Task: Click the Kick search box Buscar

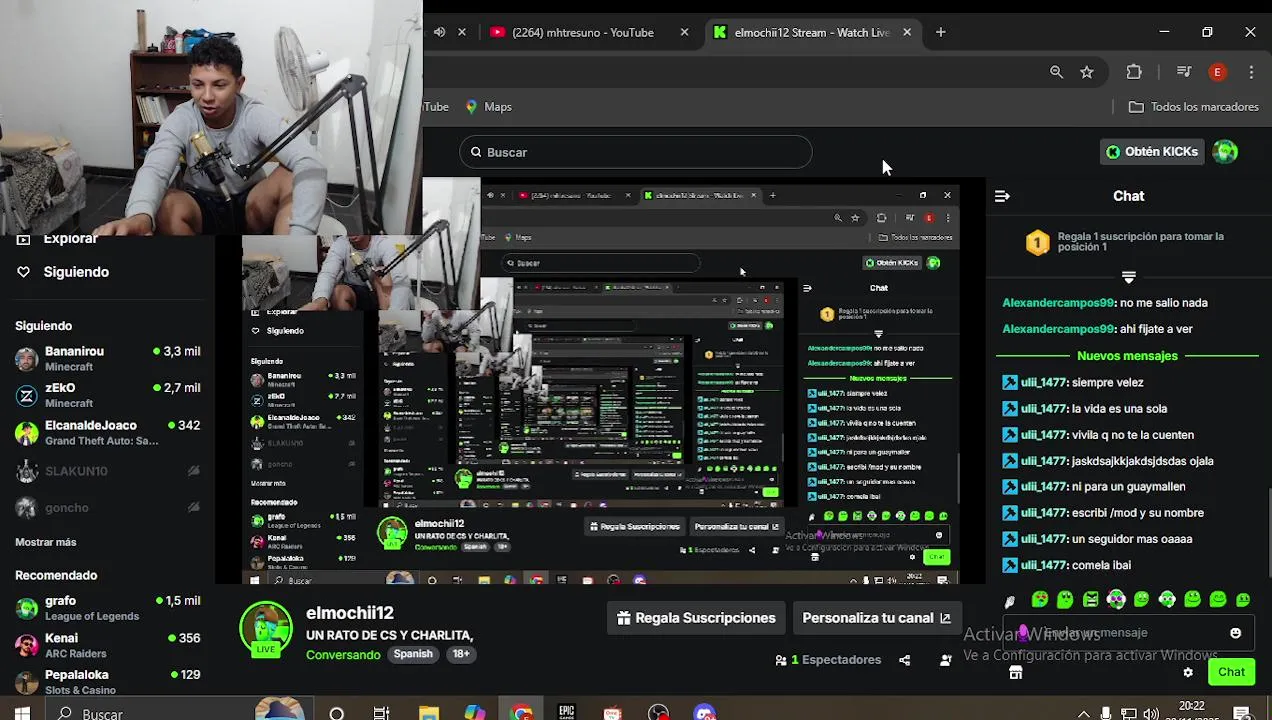Action: [x=636, y=152]
